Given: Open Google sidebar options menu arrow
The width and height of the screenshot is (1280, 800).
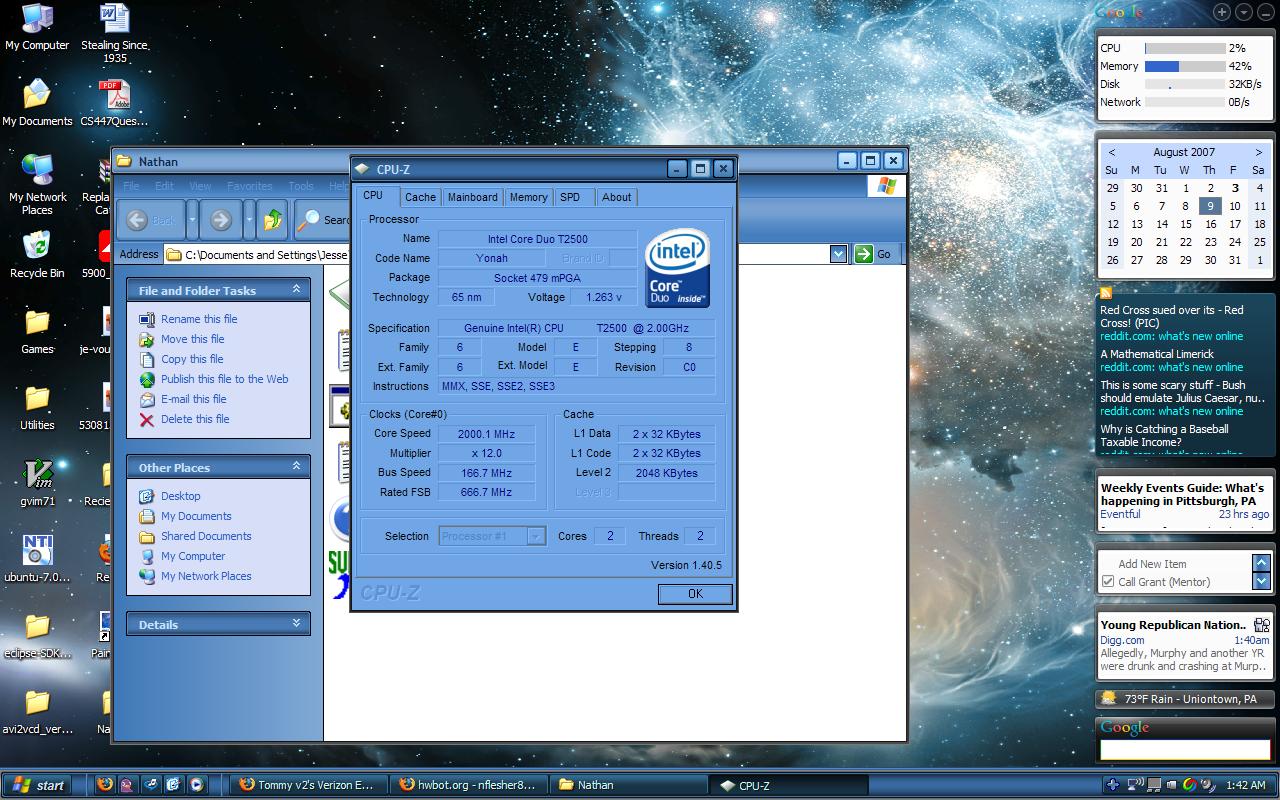Looking at the screenshot, I should tap(1243, 12).
